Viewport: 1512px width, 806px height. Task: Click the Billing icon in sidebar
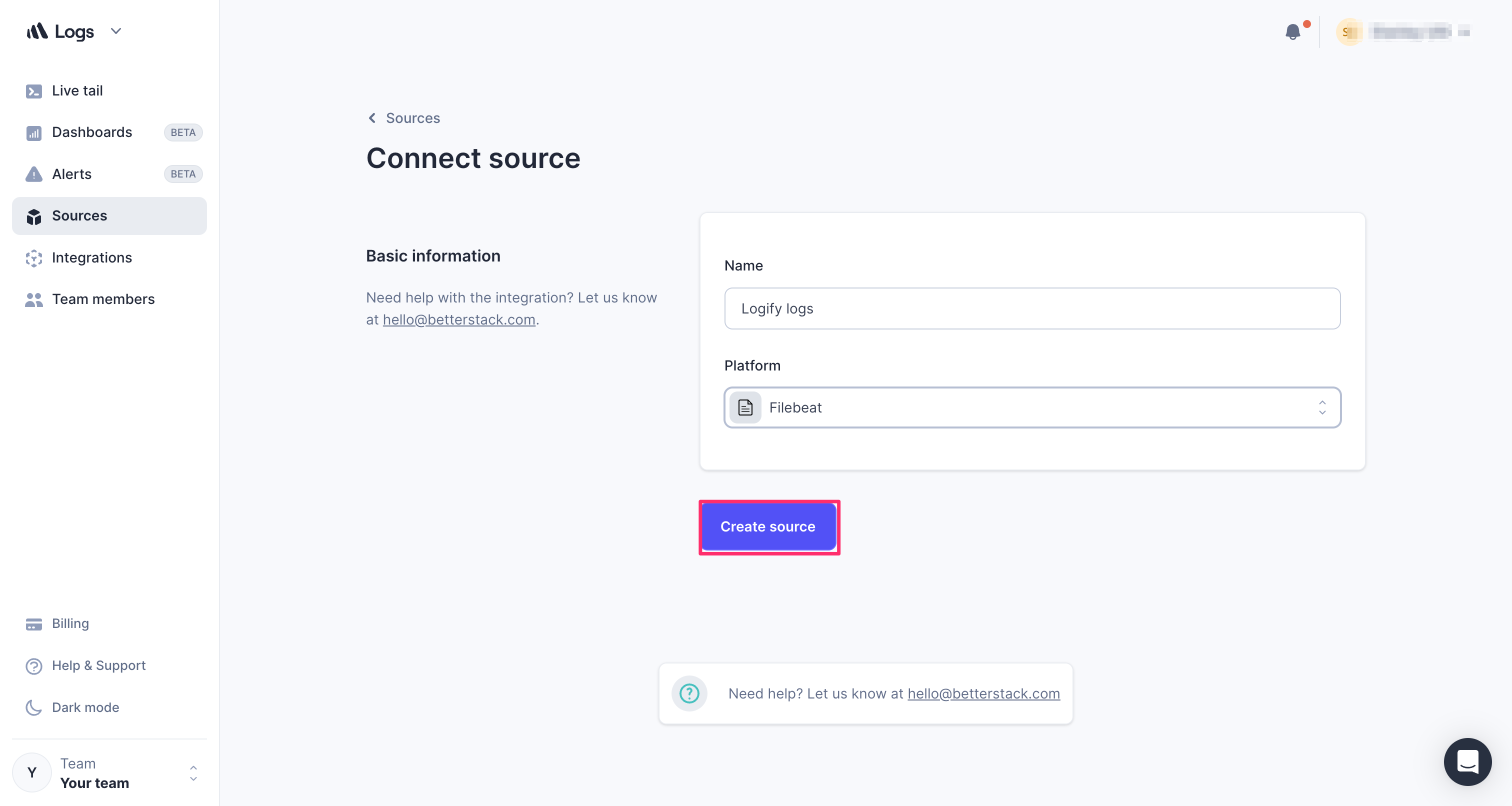(x=33, y=624)
